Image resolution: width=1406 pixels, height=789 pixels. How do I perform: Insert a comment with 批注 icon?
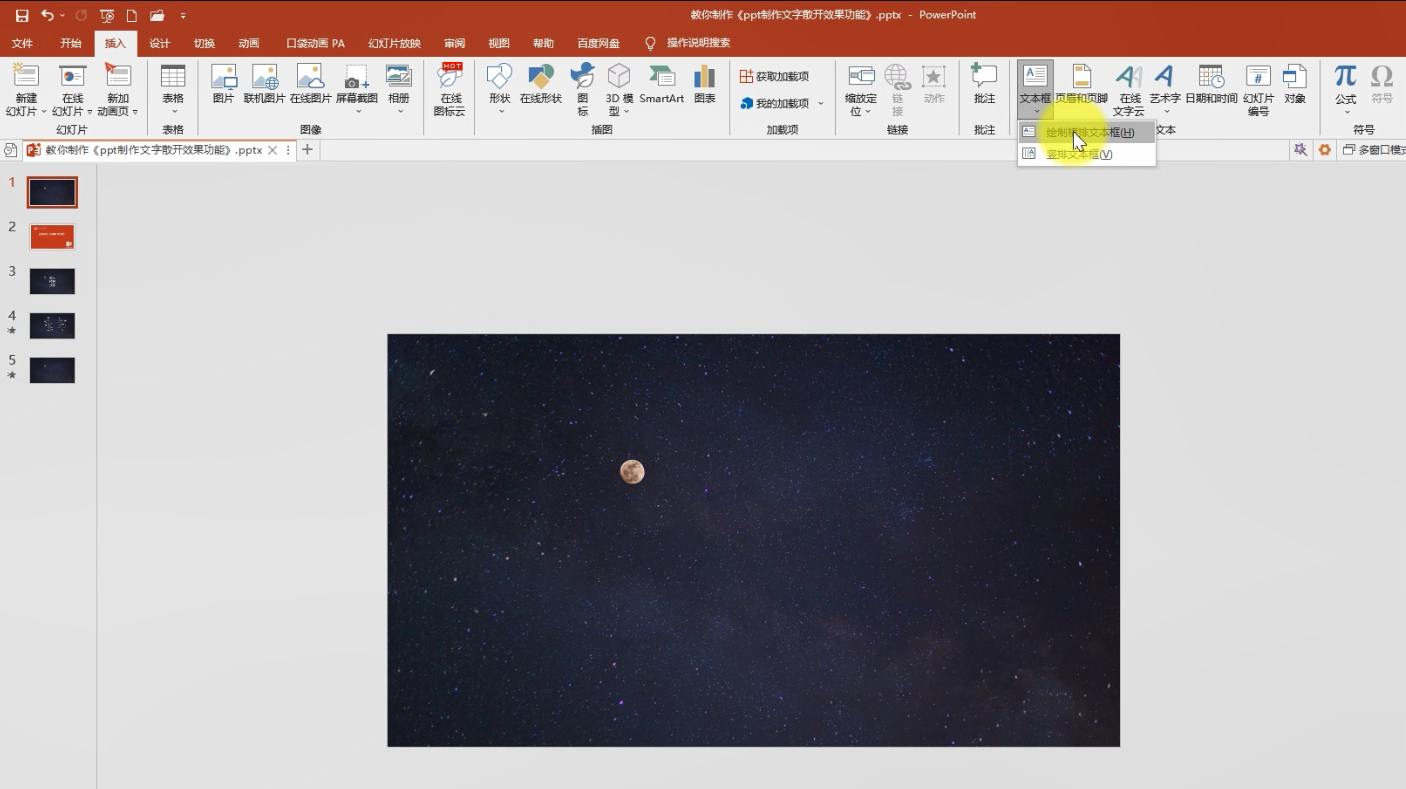985,84
